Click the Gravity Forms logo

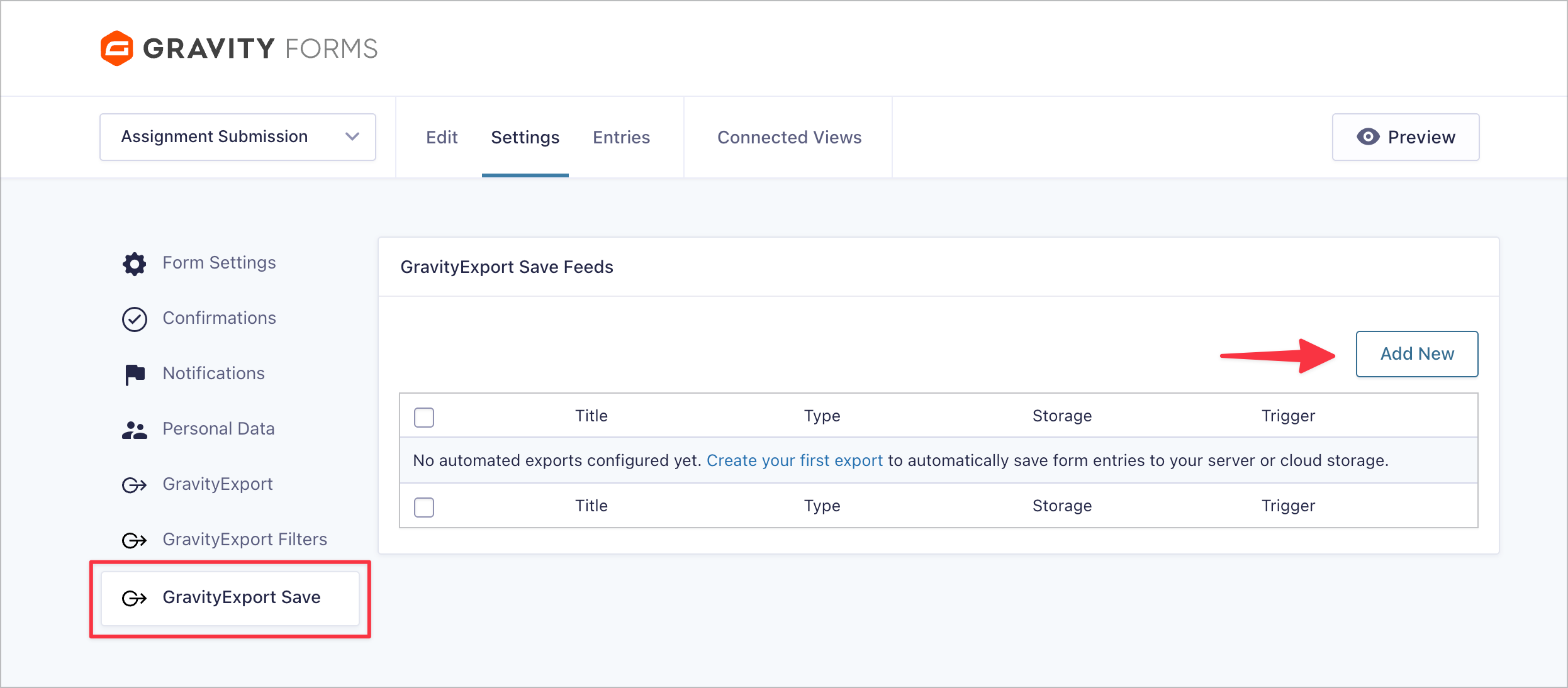coord(238,48)
